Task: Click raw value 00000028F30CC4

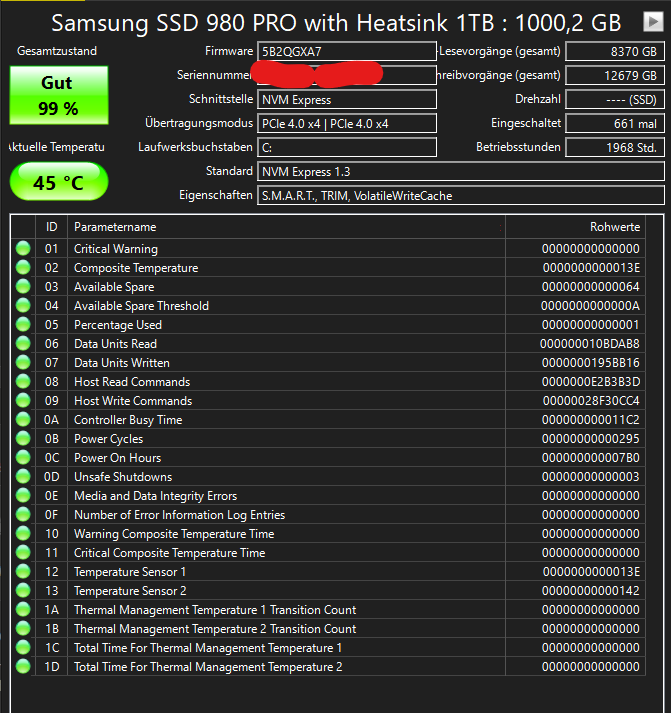Action: (x=591, y=401)
